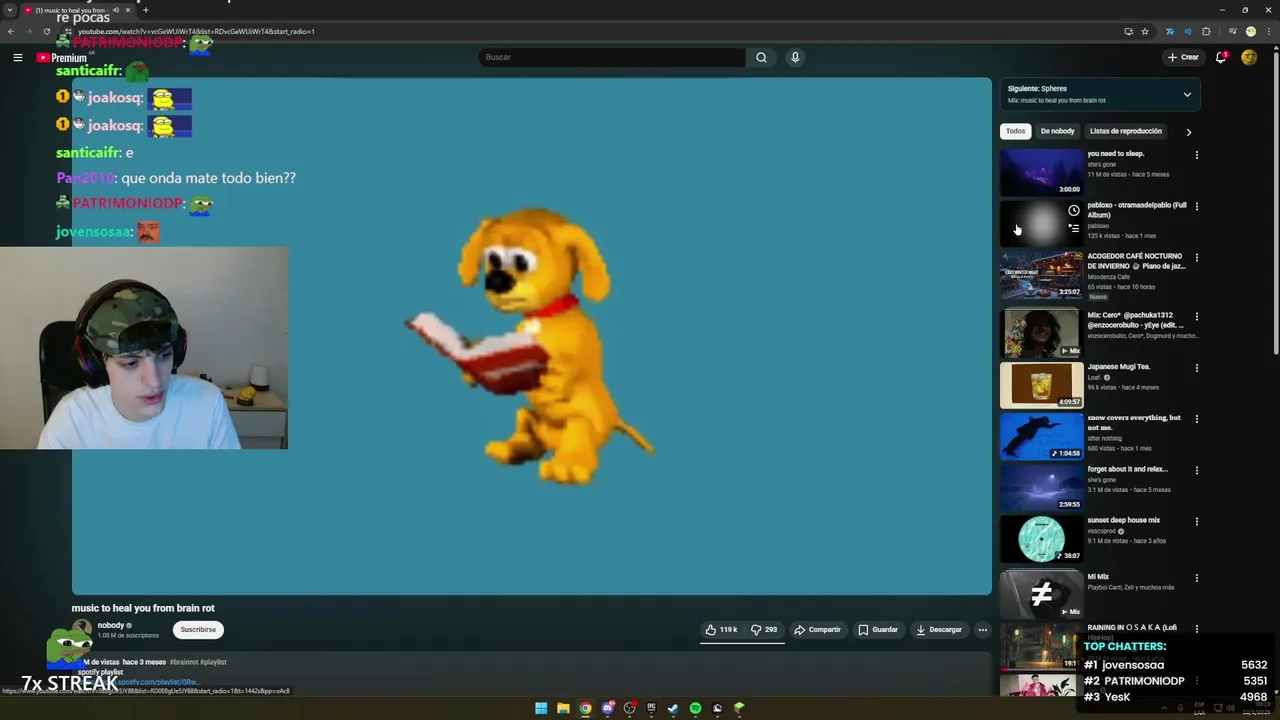The width and height of the screenshot is (1280, 720).
Task: Open Spotify from taskbar
Action: pyautogui.click(x=695, y=708)
